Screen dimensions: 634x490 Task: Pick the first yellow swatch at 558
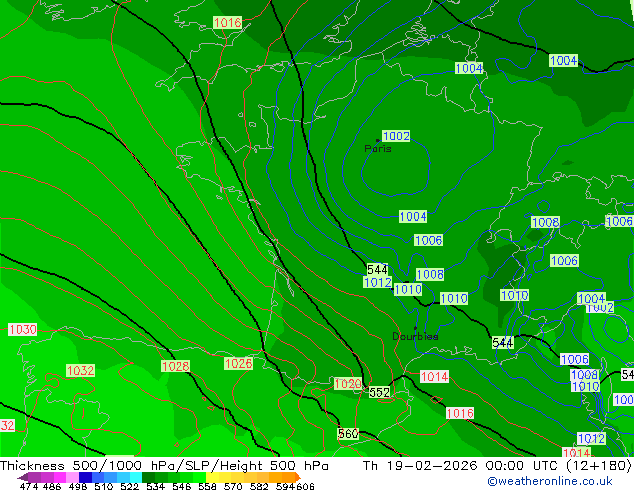coord(212,477)
